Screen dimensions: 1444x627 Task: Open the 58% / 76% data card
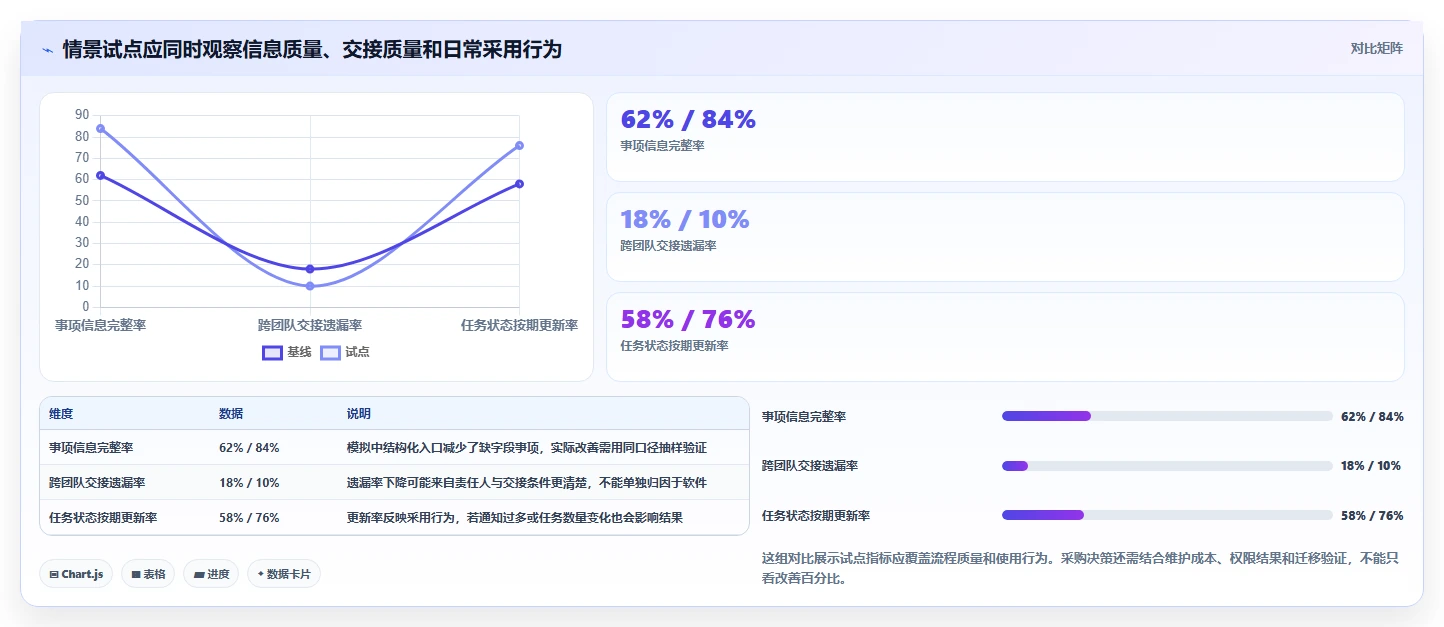pos(1005,337)
